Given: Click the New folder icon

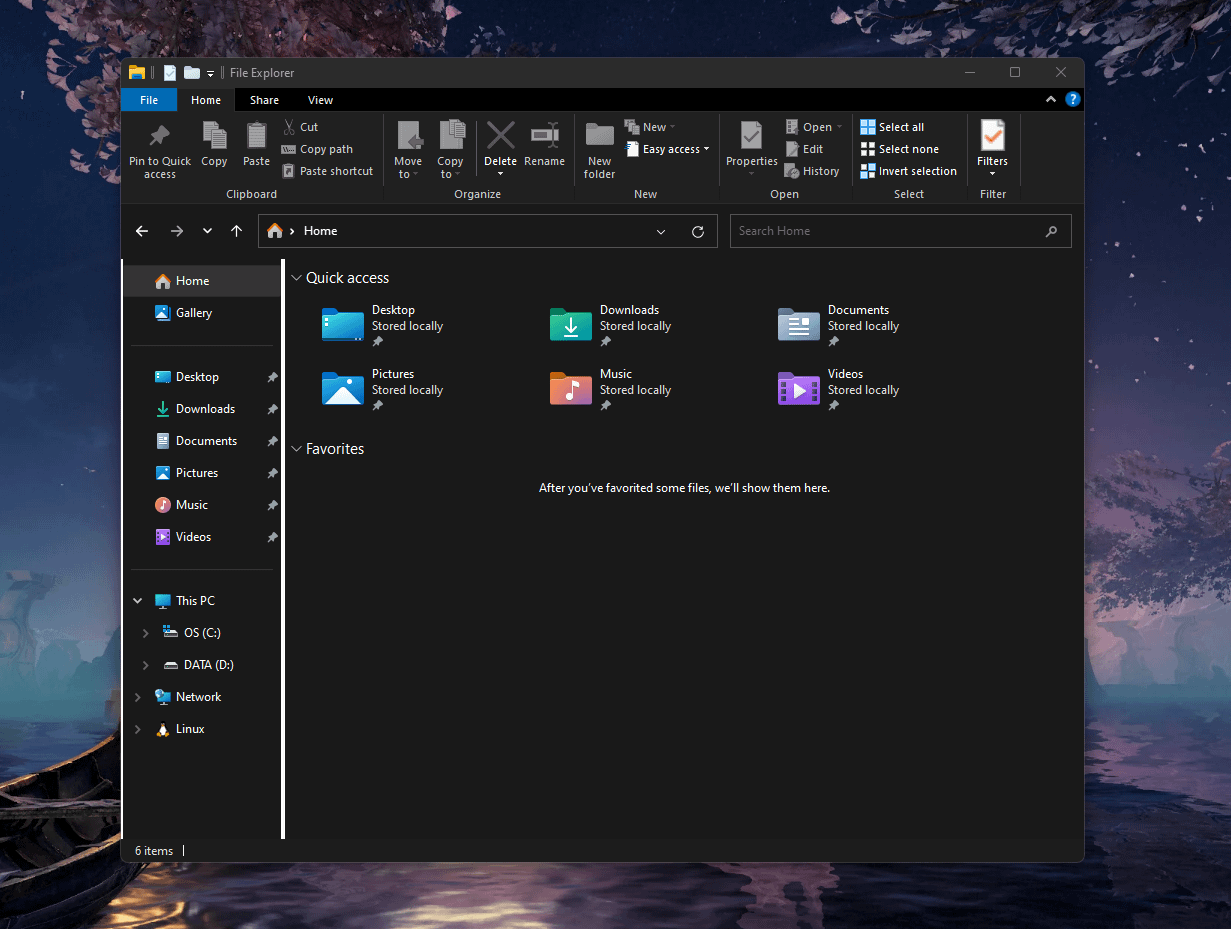Looking at the screenshot, I should pos(599,136).
